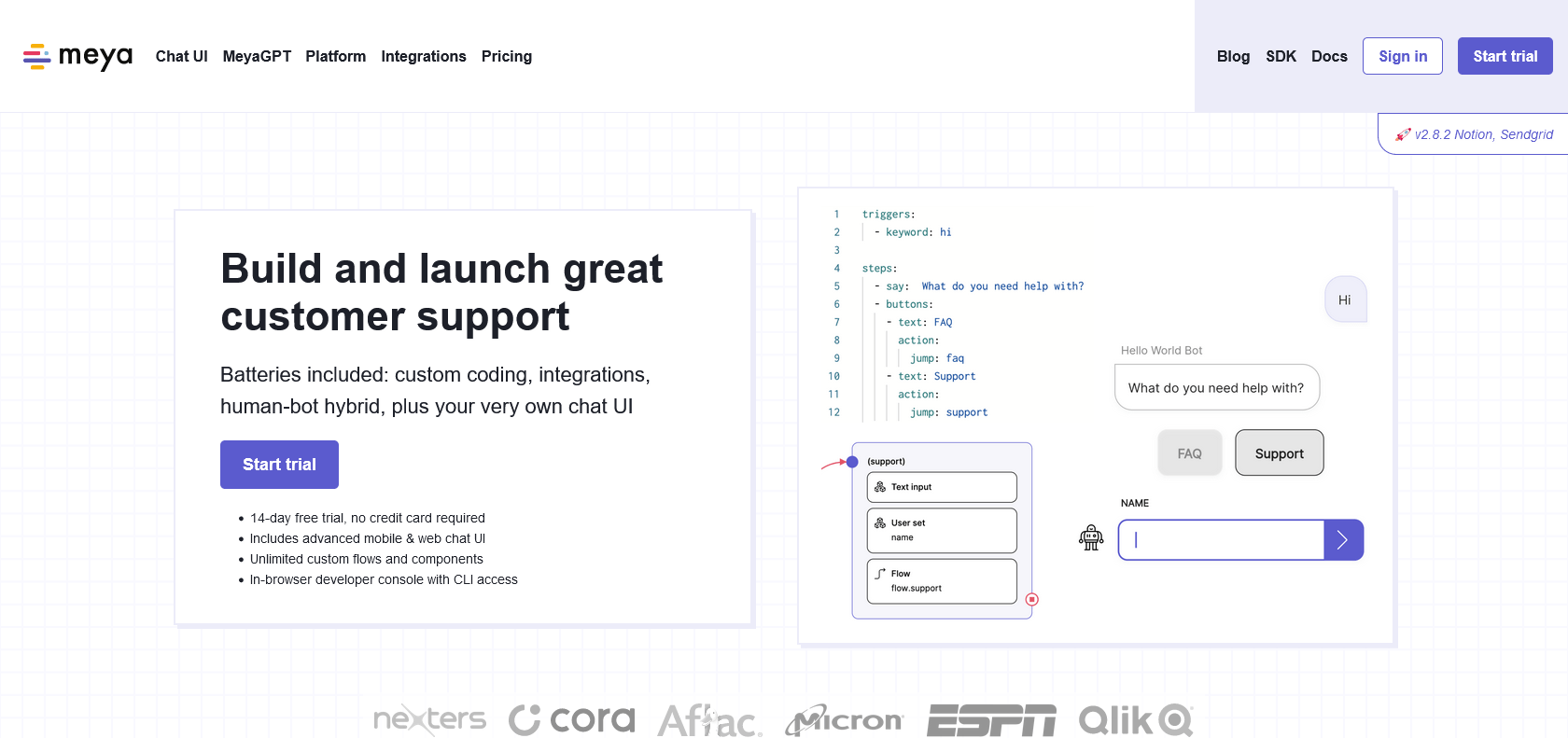The image size is (1568, 738).
Task: Select the Flow flow.support node
Action: (x=942, y=581)
